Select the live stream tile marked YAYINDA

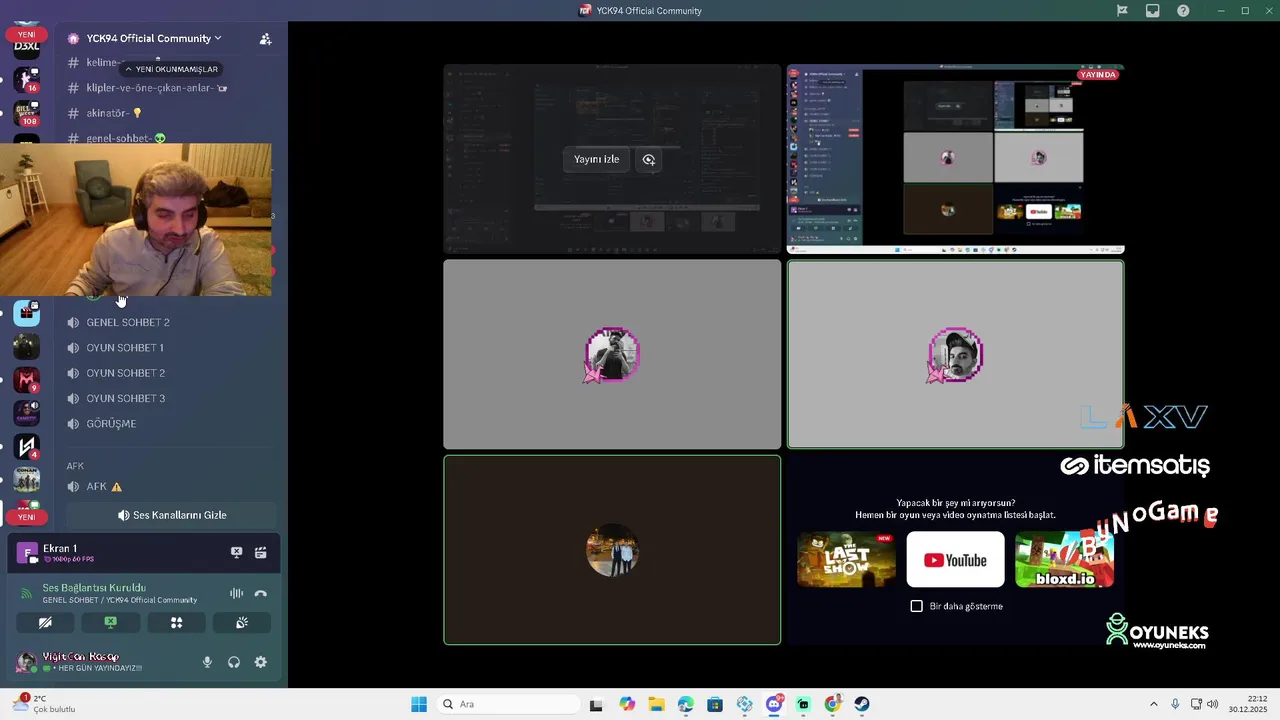tap(955, 159)
